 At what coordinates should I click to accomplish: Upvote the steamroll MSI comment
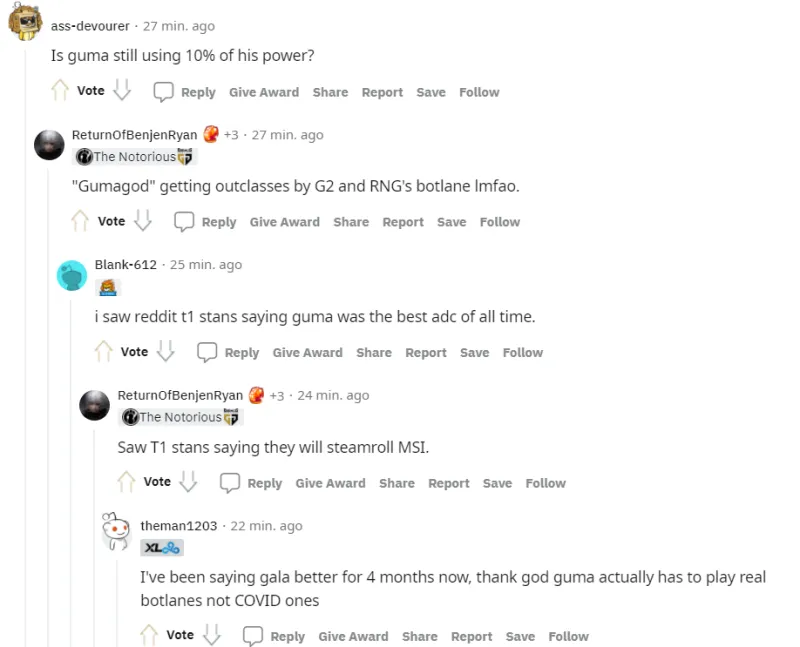126,482
